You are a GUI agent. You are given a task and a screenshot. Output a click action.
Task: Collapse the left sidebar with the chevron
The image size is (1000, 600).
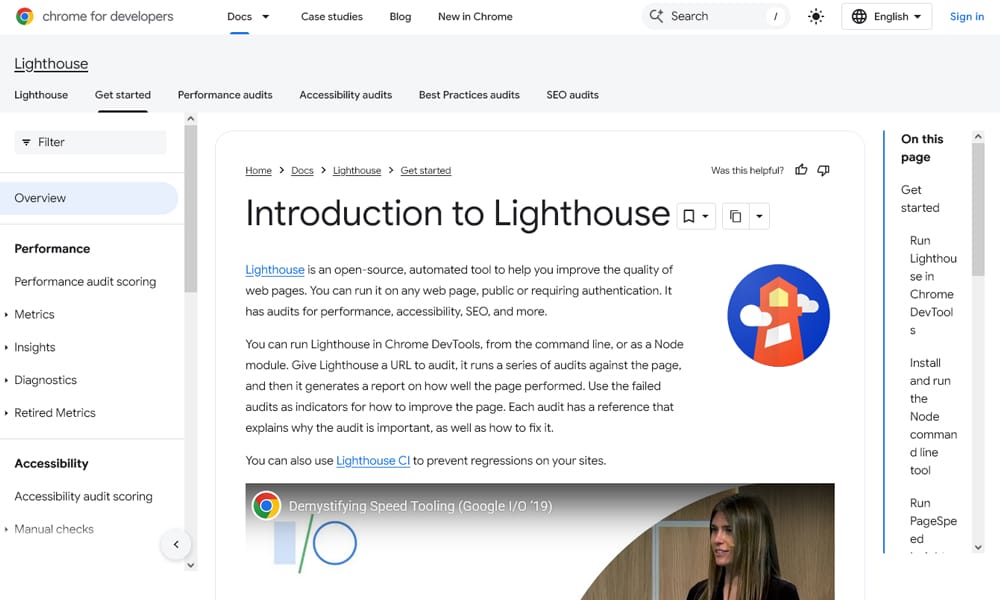[176, 544]
